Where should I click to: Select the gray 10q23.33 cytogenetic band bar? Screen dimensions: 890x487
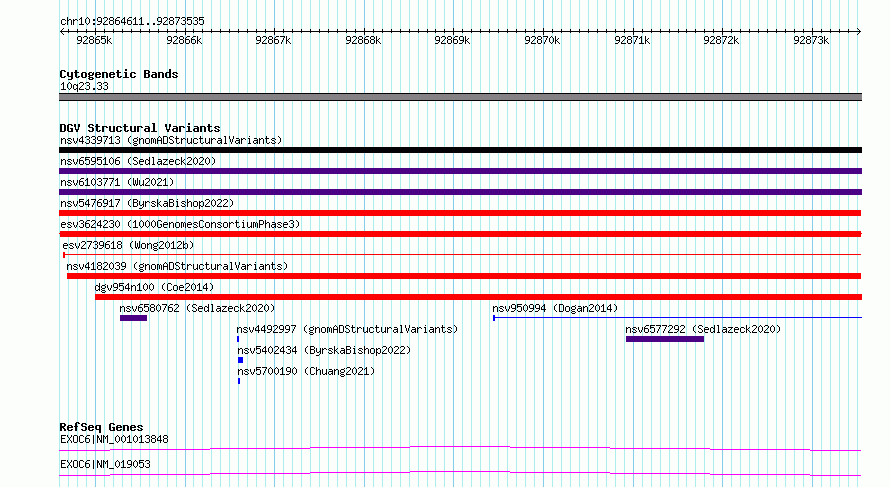click(x=460, y=97)
